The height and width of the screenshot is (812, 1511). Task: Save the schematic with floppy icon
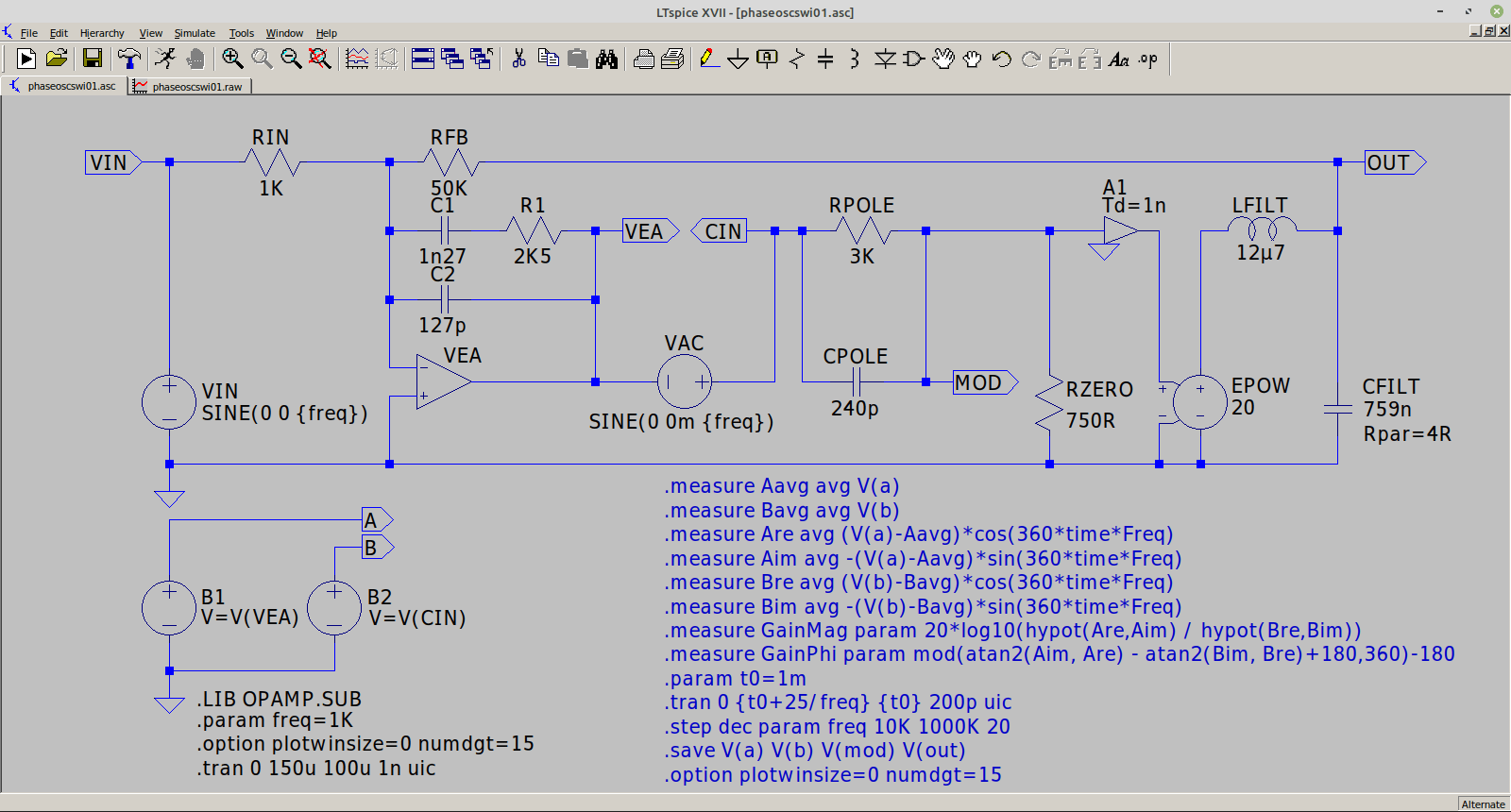(x=93, y=59)
